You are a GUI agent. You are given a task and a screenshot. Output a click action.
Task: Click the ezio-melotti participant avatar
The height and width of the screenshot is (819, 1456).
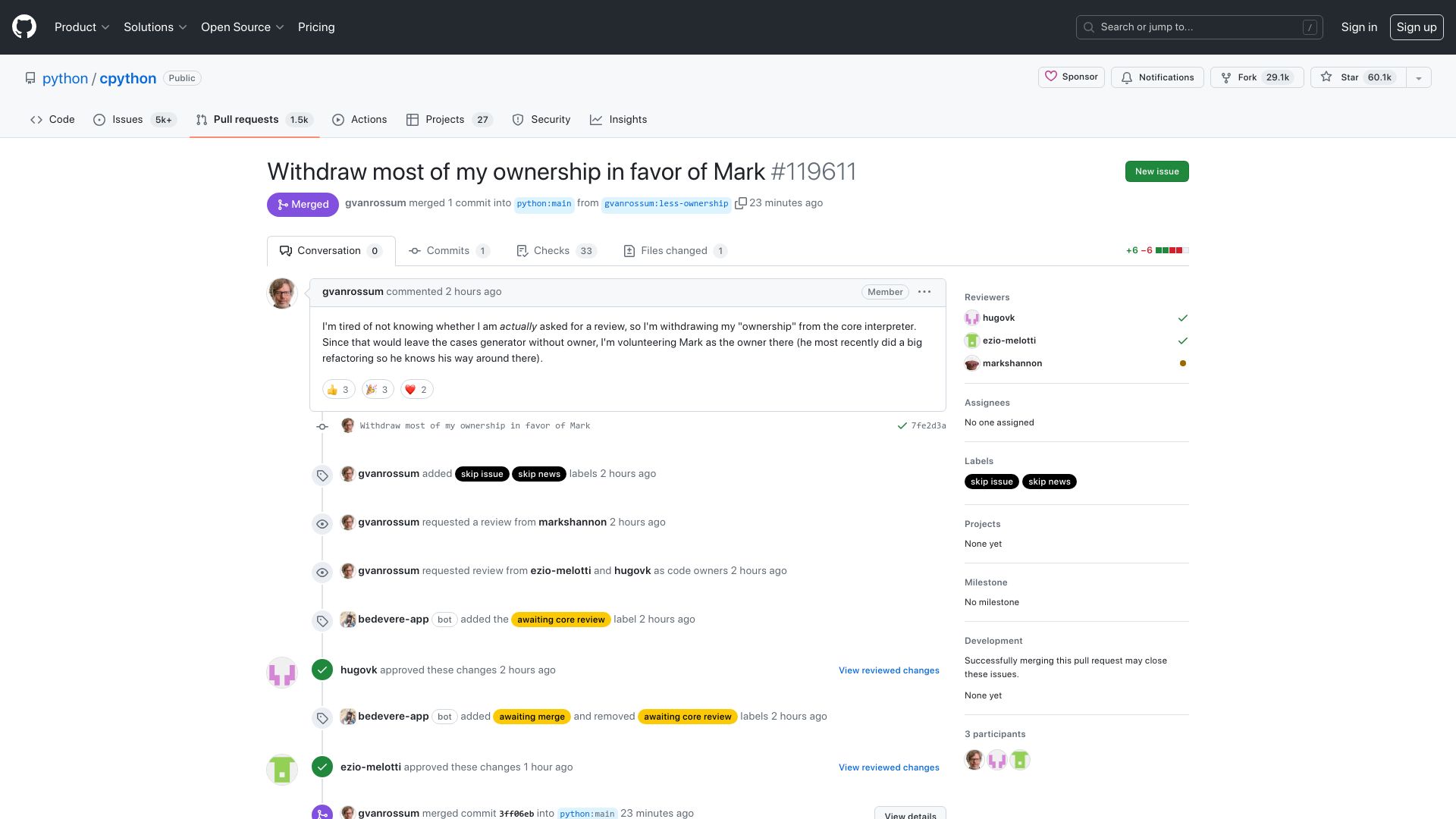coord(1020,759)
